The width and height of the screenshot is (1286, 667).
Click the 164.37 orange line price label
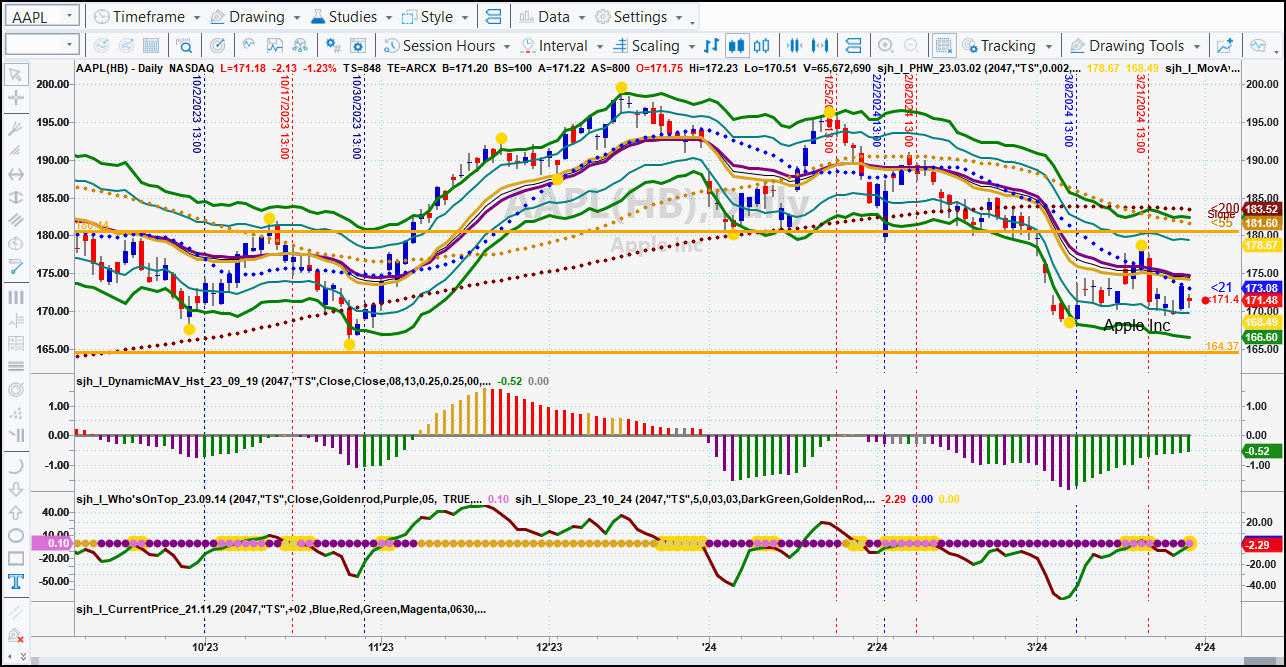coord(1222,346)
